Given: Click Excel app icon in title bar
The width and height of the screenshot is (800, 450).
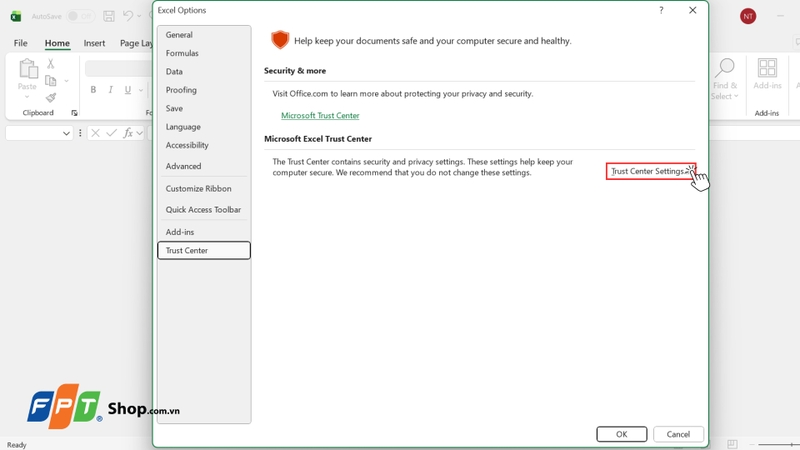Looking at the screenshot, I should 16,16.
